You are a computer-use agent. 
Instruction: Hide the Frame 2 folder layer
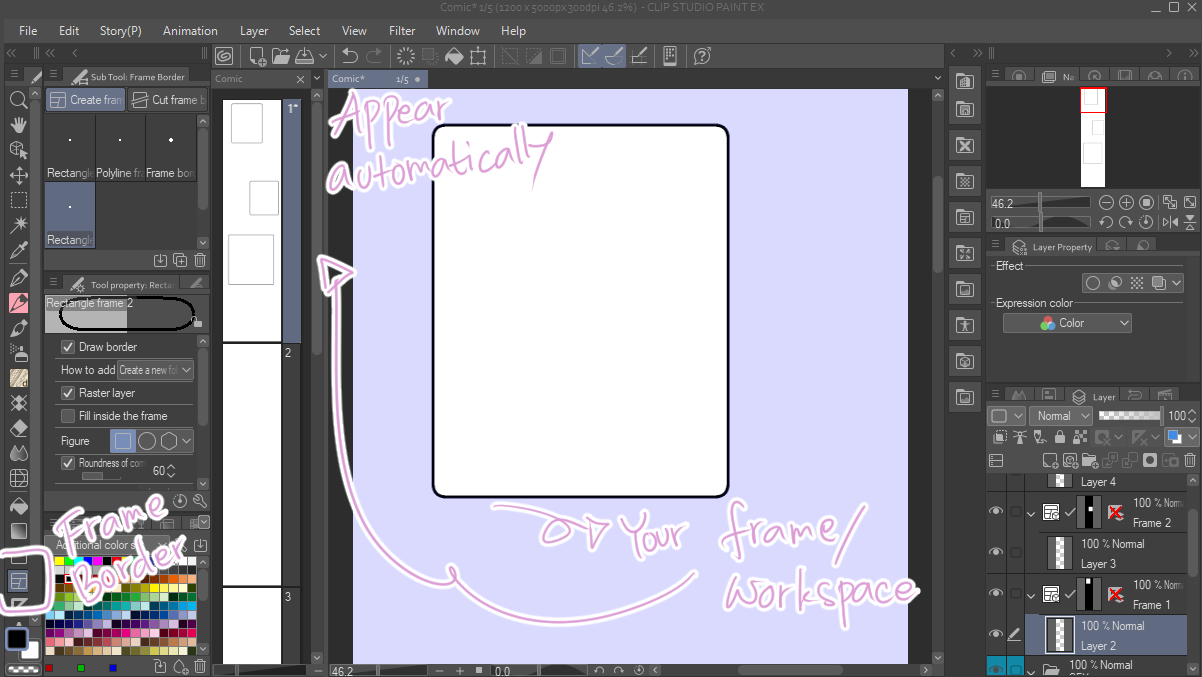[x=996, y=511]
